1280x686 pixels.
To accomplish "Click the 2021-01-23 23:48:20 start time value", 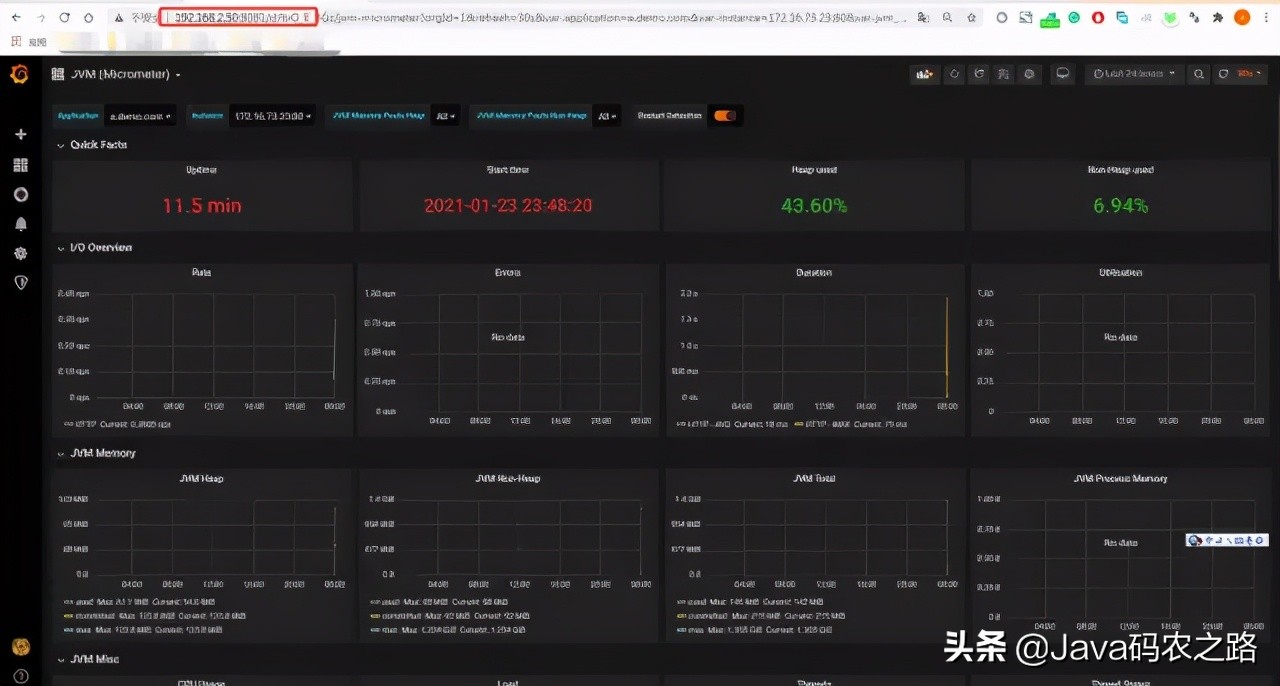I will [x=508, y=205].
